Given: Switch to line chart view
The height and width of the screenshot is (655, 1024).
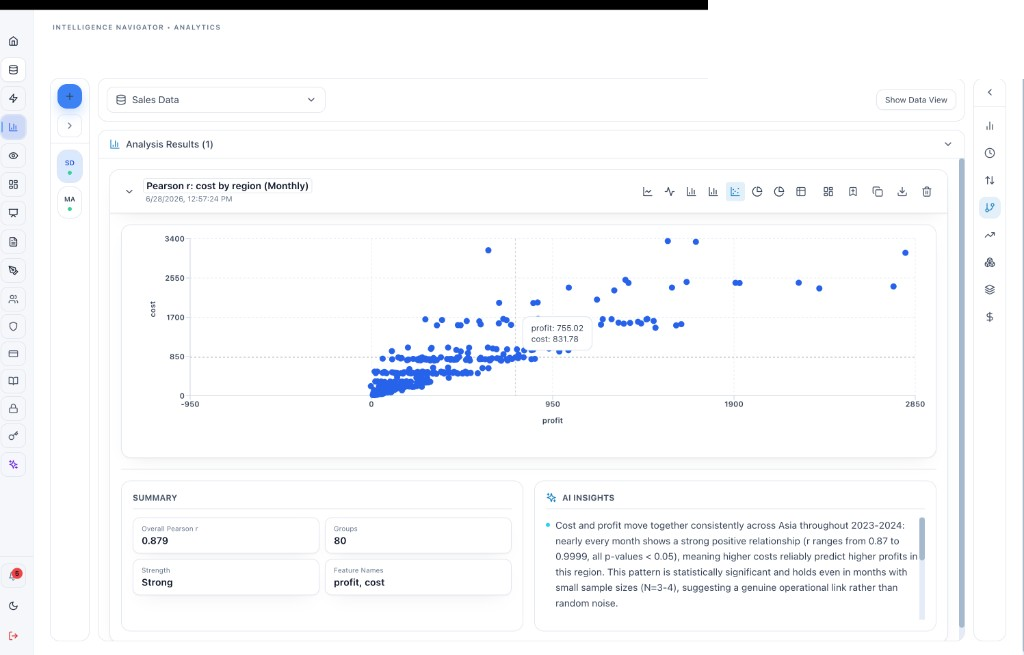Looking at the screenshot, I should point(647,192).
